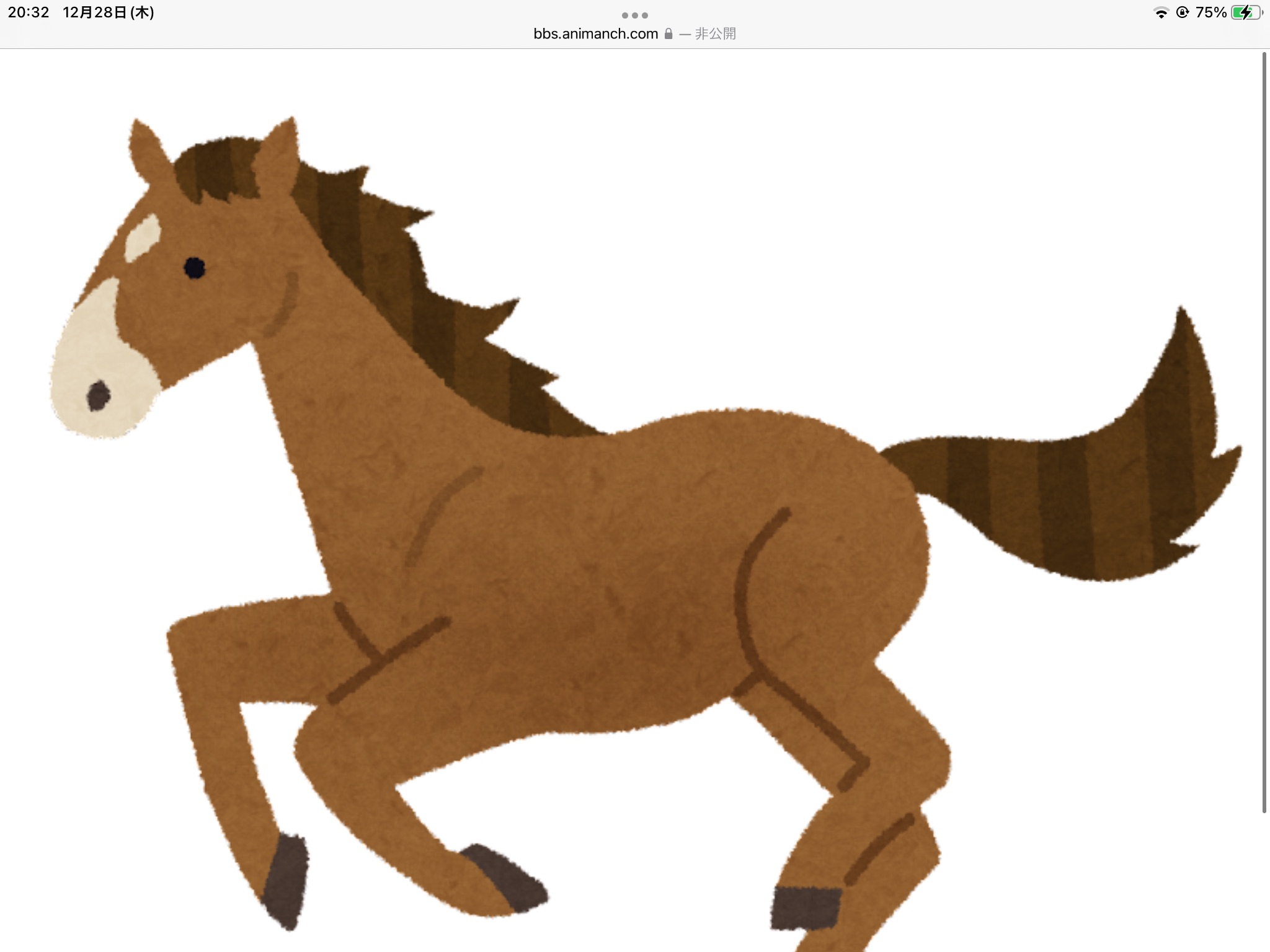Click the dark hoof on the hind leg
The image size is (1270, 952).
(x=805, y=908)
